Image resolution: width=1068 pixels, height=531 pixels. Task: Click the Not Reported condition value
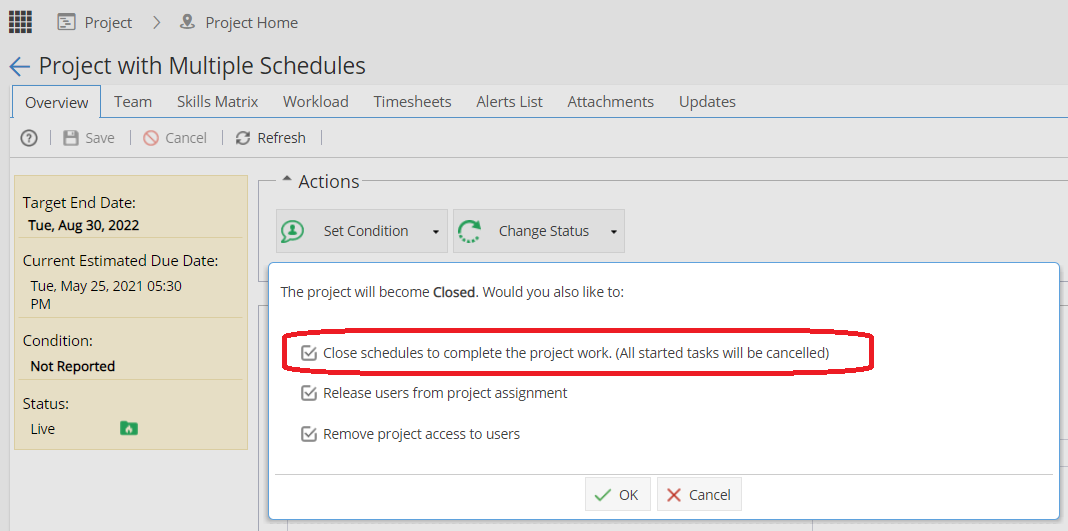click(73, 366)
